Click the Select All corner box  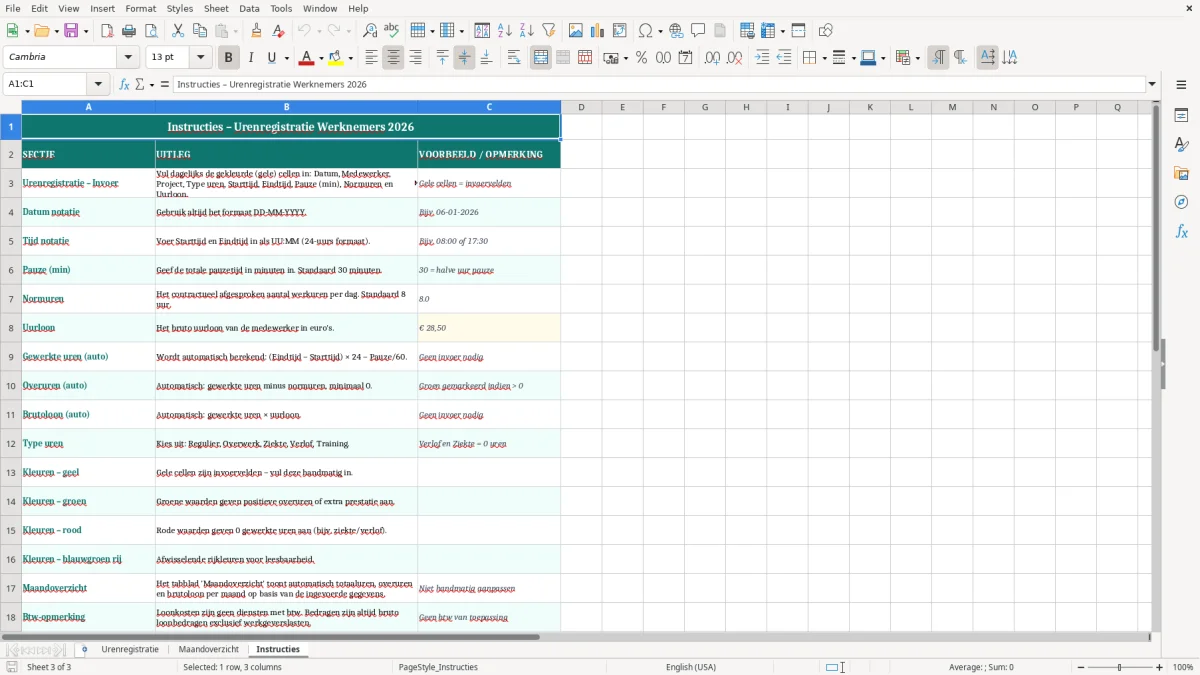point(11,107)
